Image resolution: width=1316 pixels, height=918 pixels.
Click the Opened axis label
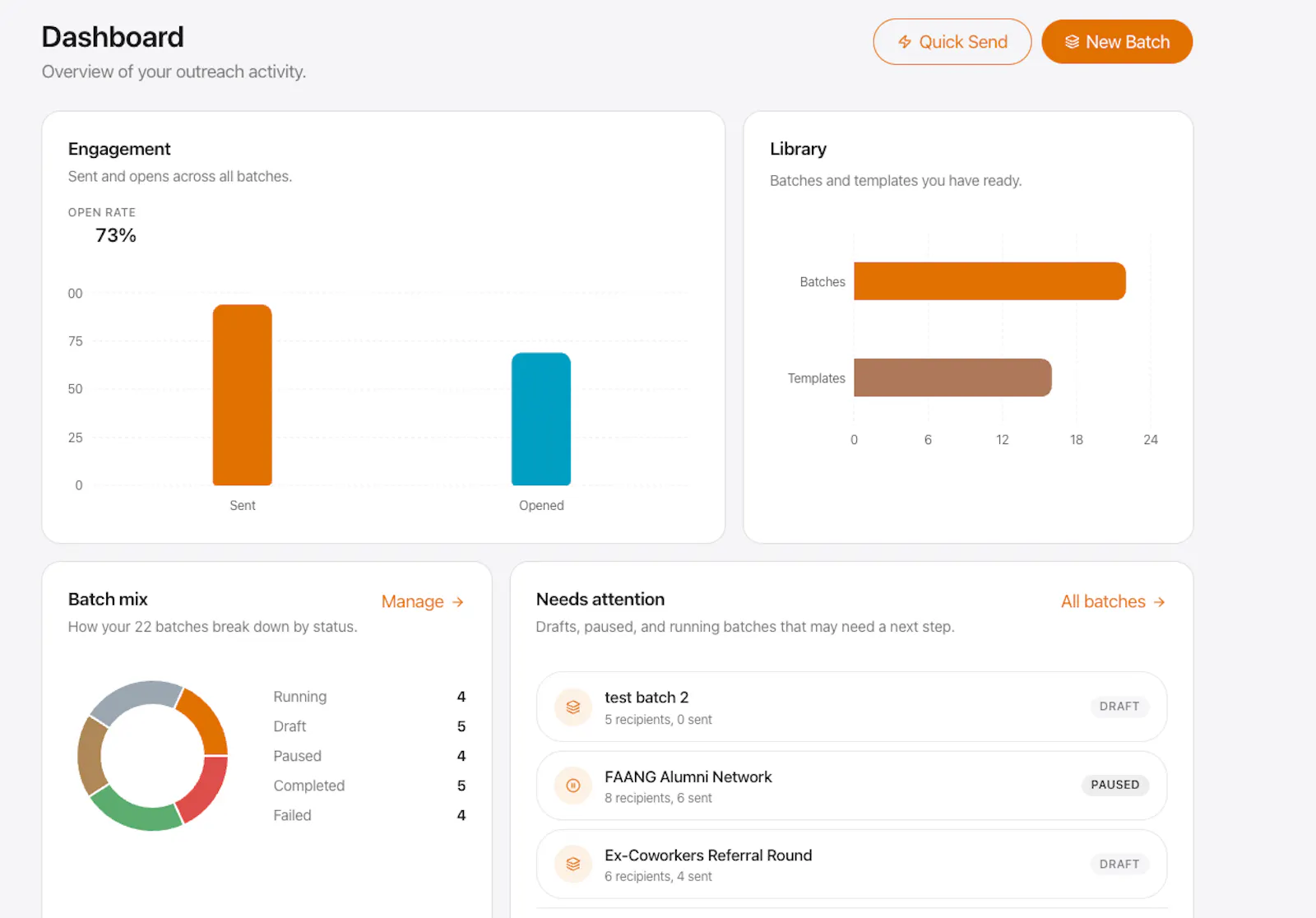541,505
